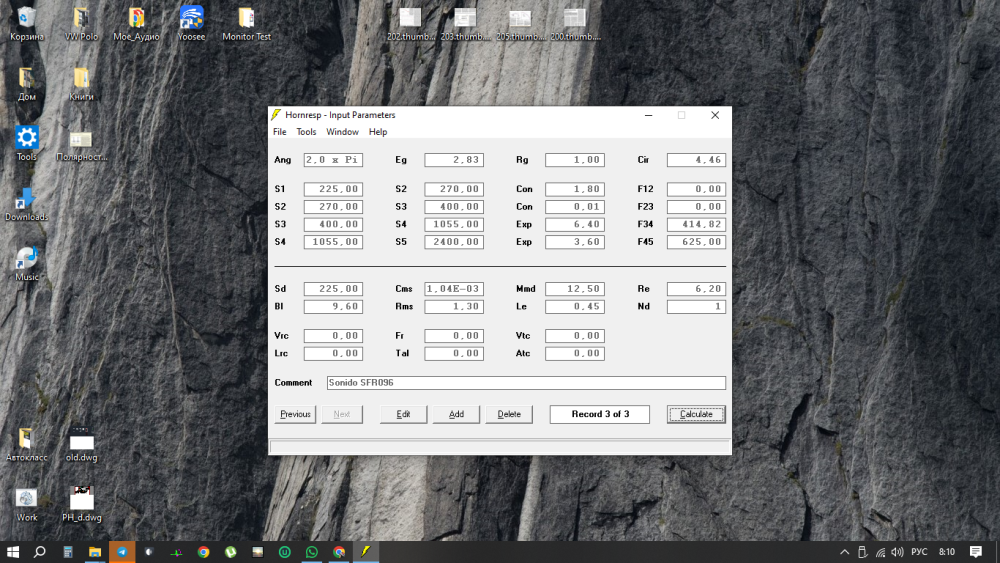Image resolution: width=1000 pixels, height=563 pixels.
Task: Click the Nd field with value 1
Action: click(696, 307)
